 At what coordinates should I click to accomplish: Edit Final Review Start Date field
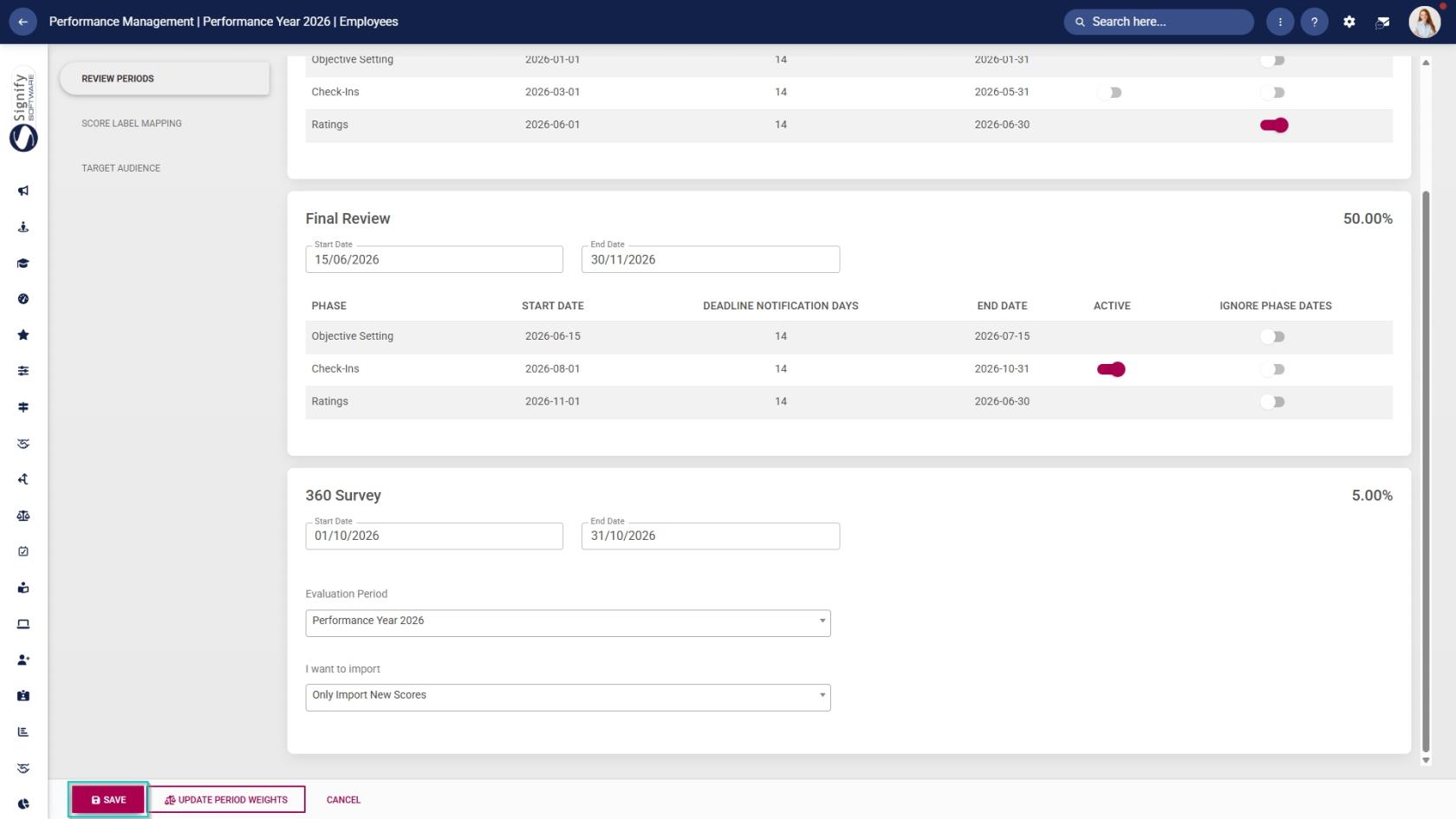coord(434,259)
